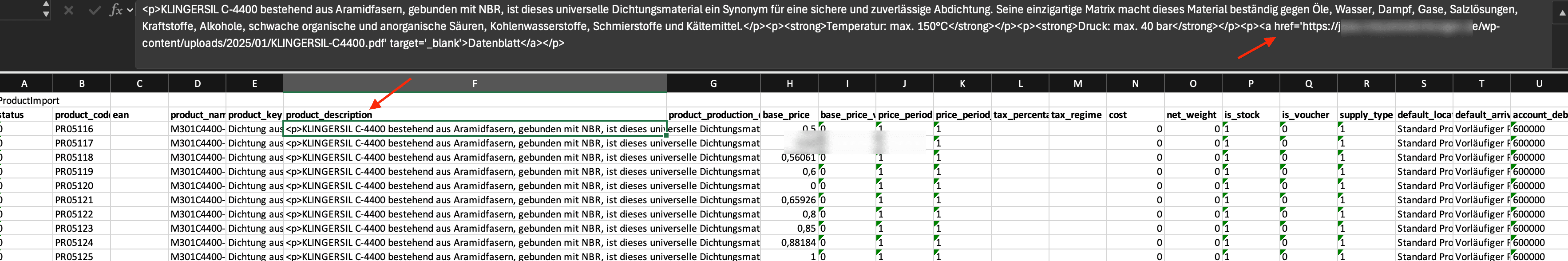Click Standard Pro cell in PR05123 row

tap(1424, 228)
